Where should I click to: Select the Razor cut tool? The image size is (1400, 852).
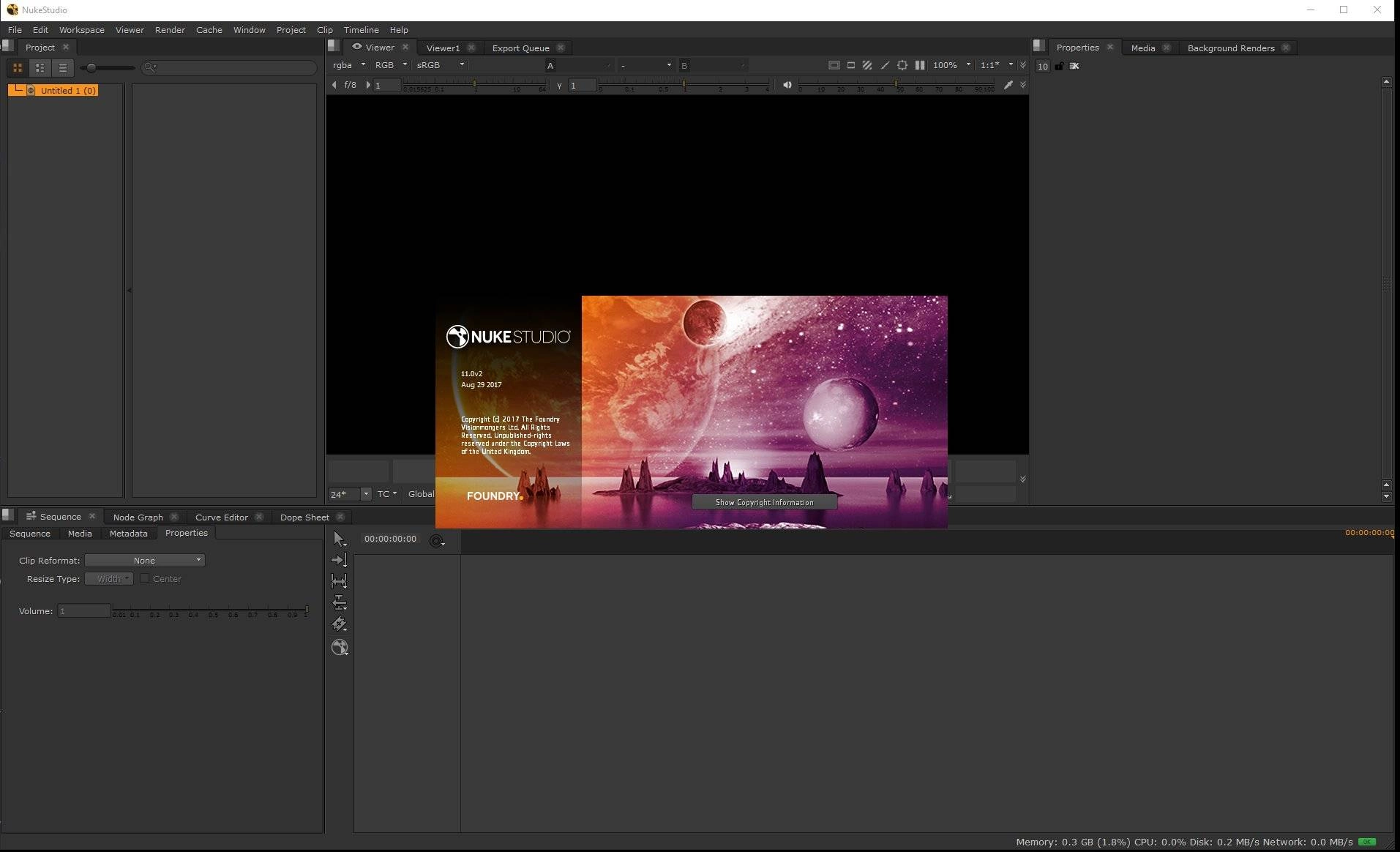coord(339,624)
